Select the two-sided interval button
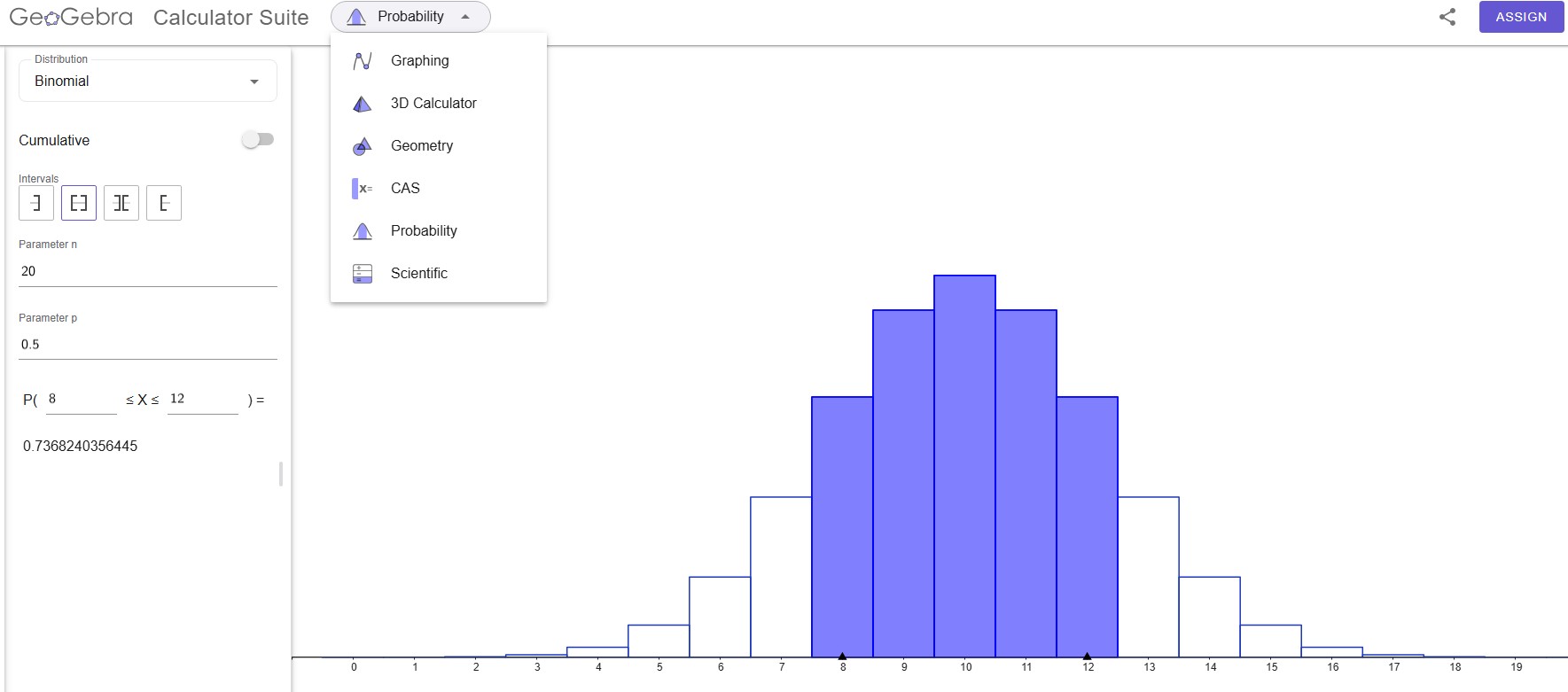Viewport: 1568px width, 692px height. pyautogui.click(x=79, y=203)
